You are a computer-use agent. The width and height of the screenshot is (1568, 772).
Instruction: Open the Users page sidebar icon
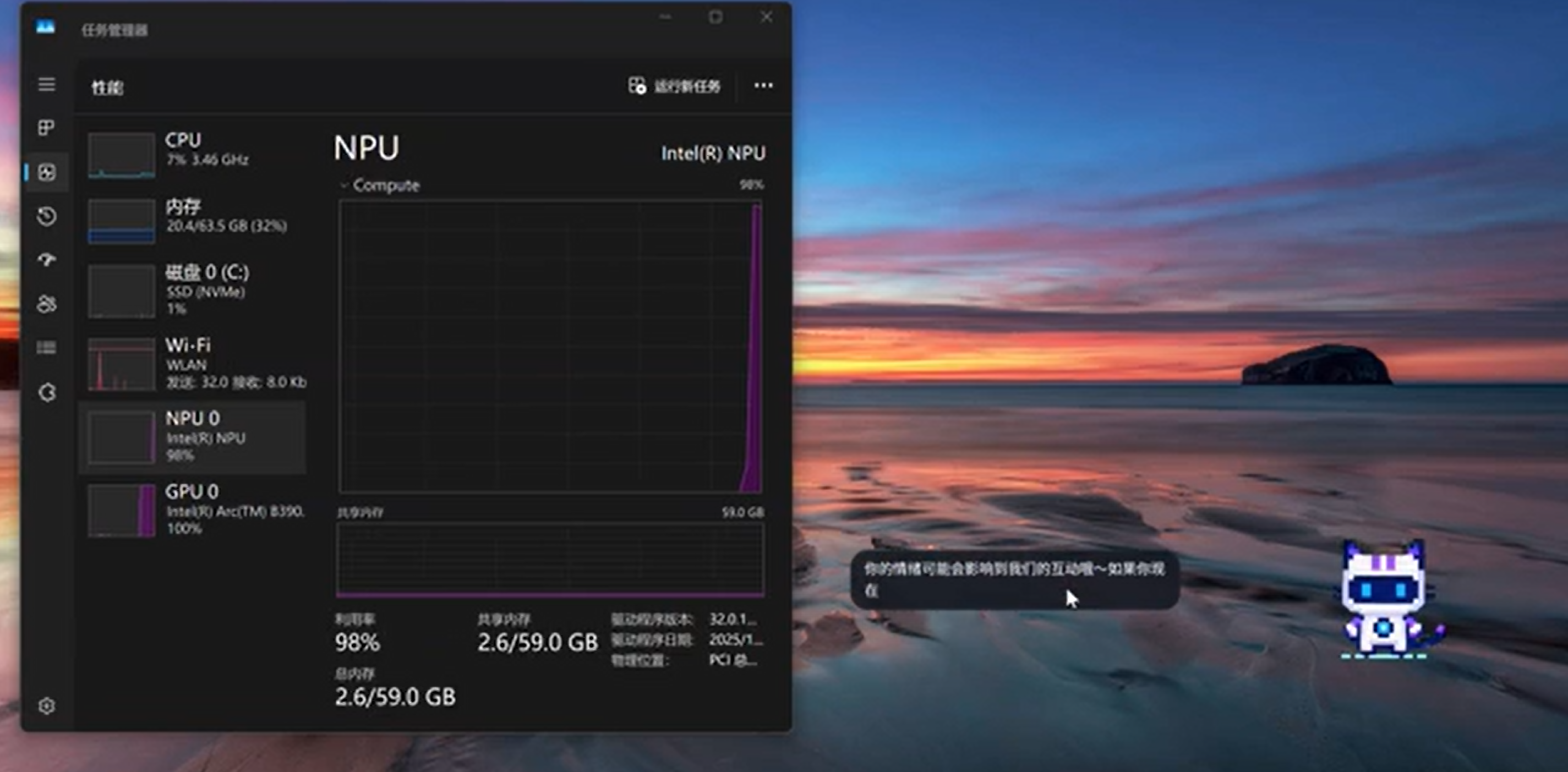47,304
